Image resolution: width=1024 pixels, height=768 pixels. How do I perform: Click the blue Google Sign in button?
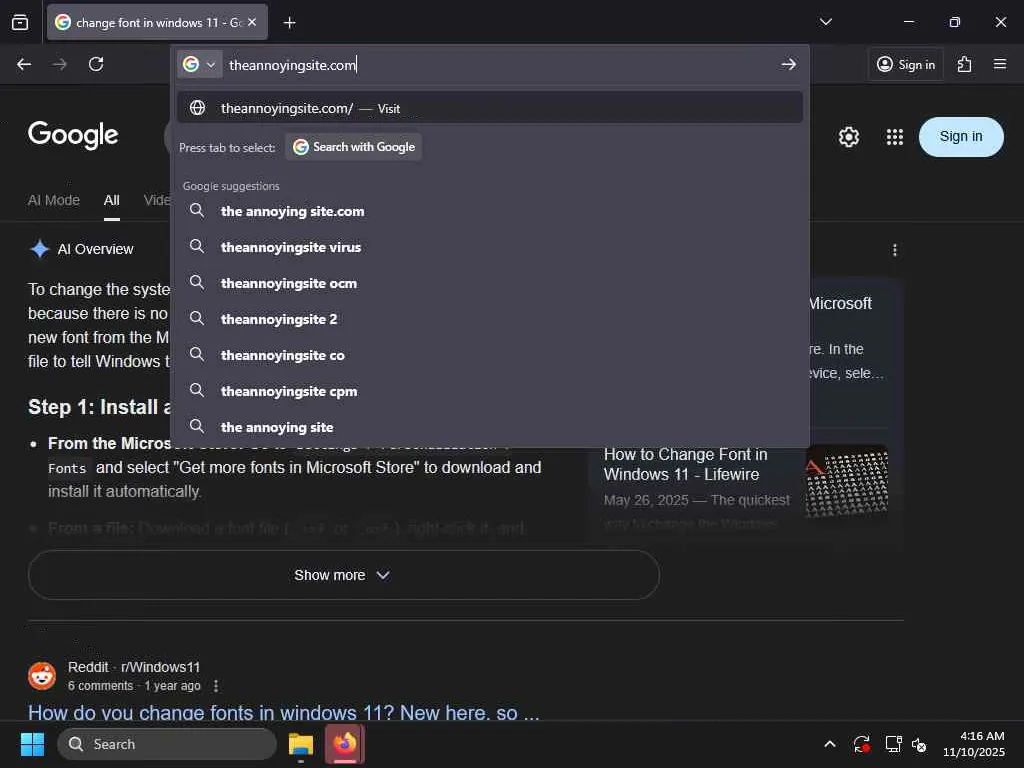pyautogui.click(x=961, y=136)
